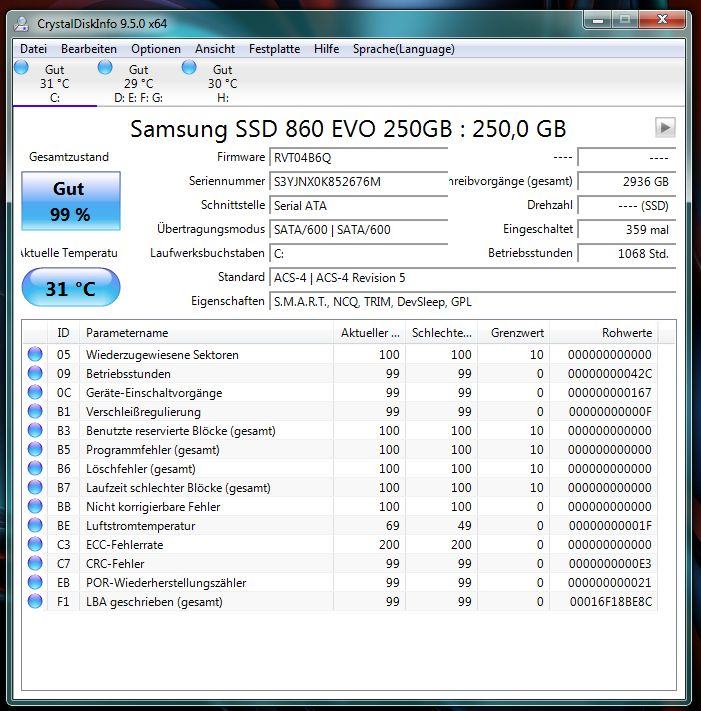Select the Wiederzugewiesene Sektoren parameter text

coord(162,355)
